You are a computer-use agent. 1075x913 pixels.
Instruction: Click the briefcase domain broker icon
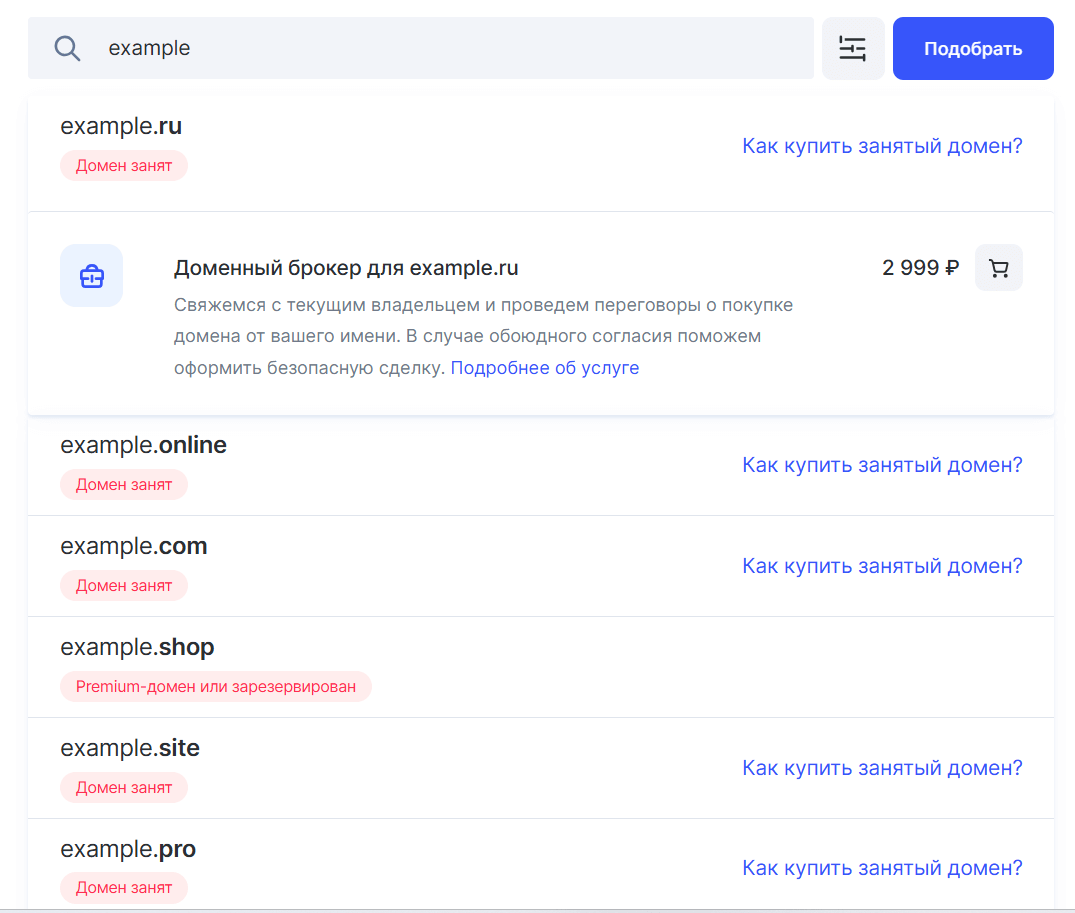(91, 276)
